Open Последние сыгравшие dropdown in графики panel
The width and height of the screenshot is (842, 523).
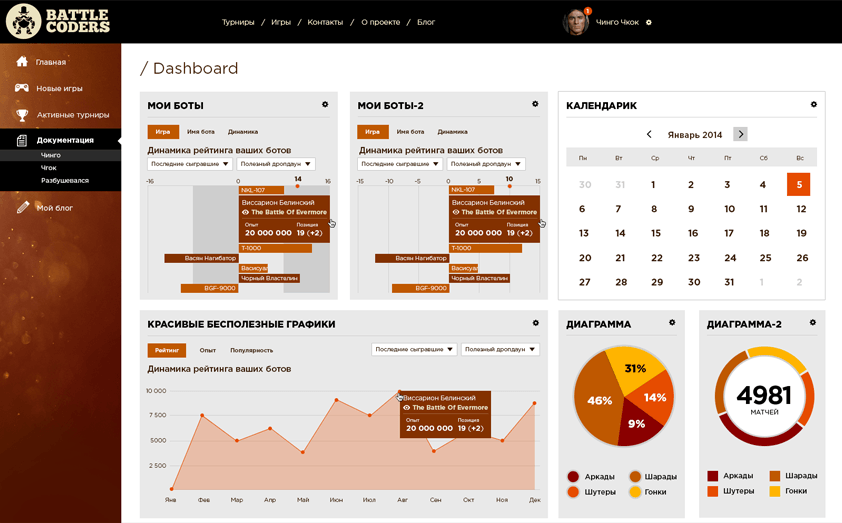pyautogui.click(x=414, y=349)
